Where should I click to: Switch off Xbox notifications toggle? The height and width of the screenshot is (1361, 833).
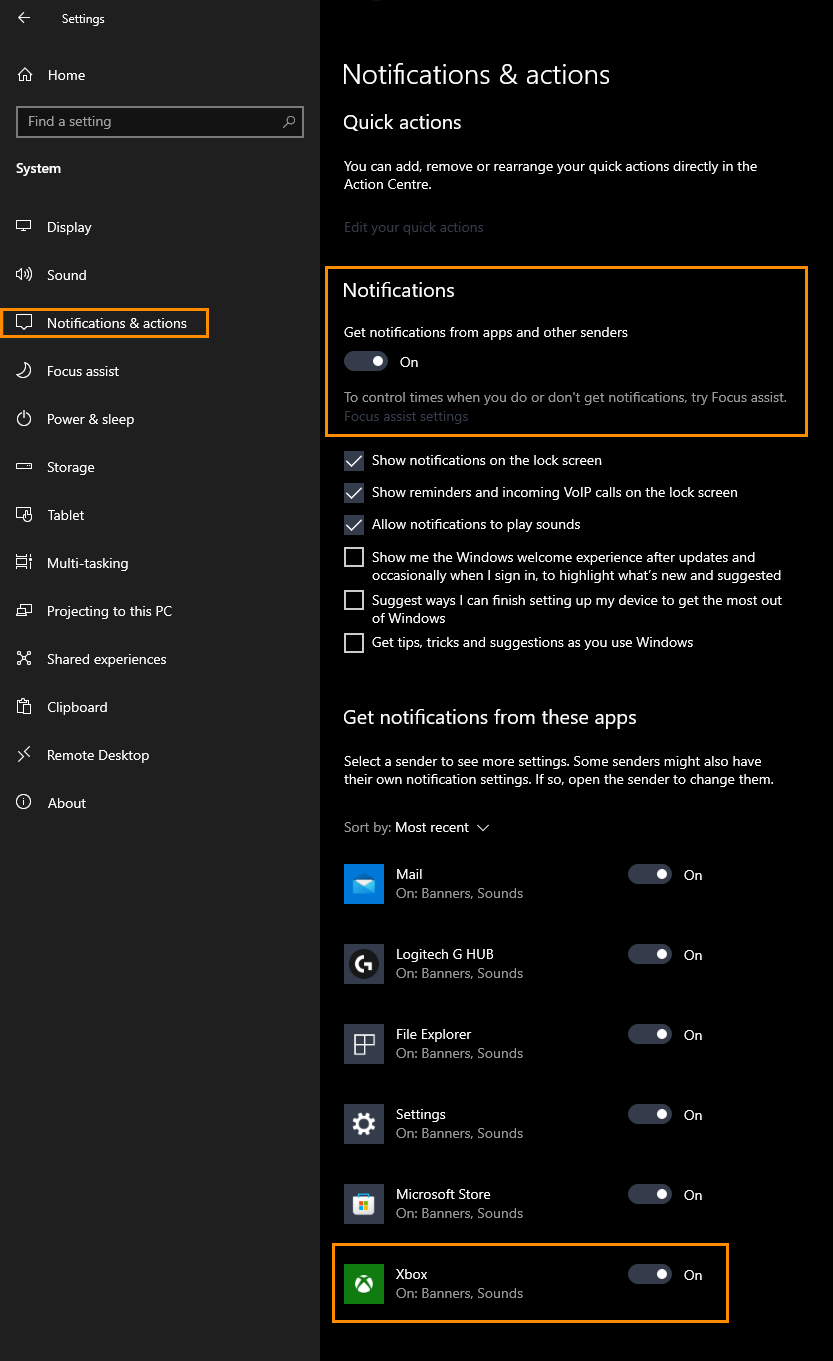(x=650, y=1274)
